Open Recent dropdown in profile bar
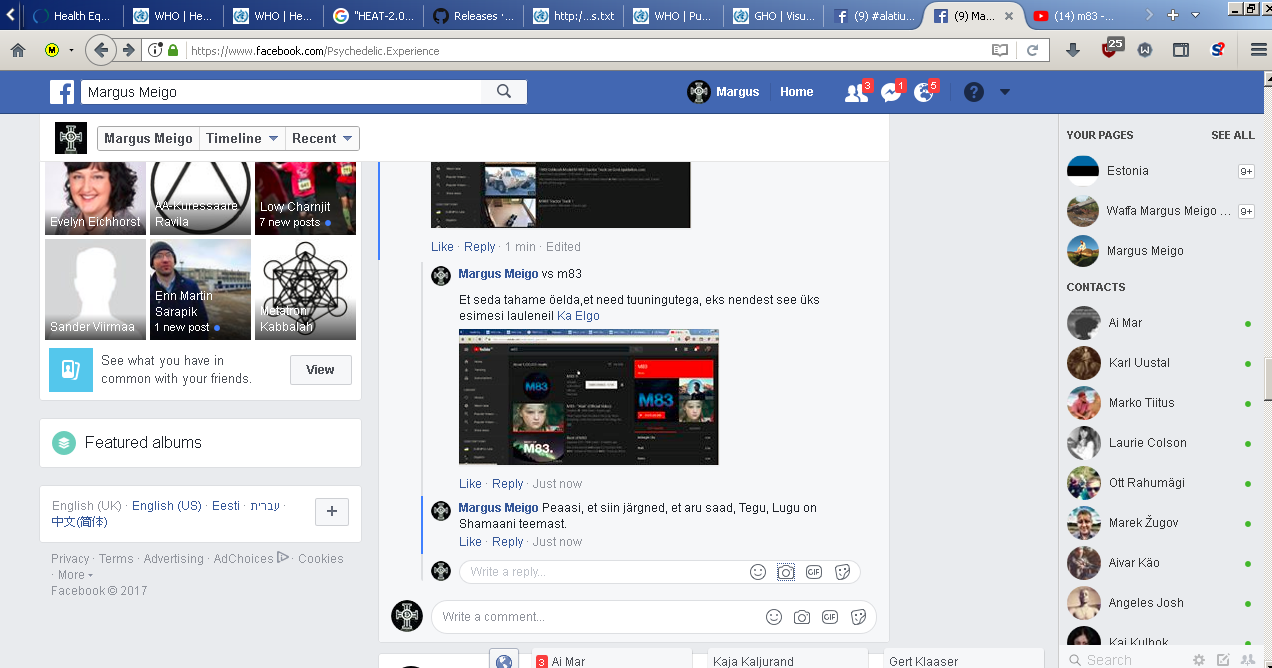This screenshot has height=668, width=1272. tap(322, 139)
